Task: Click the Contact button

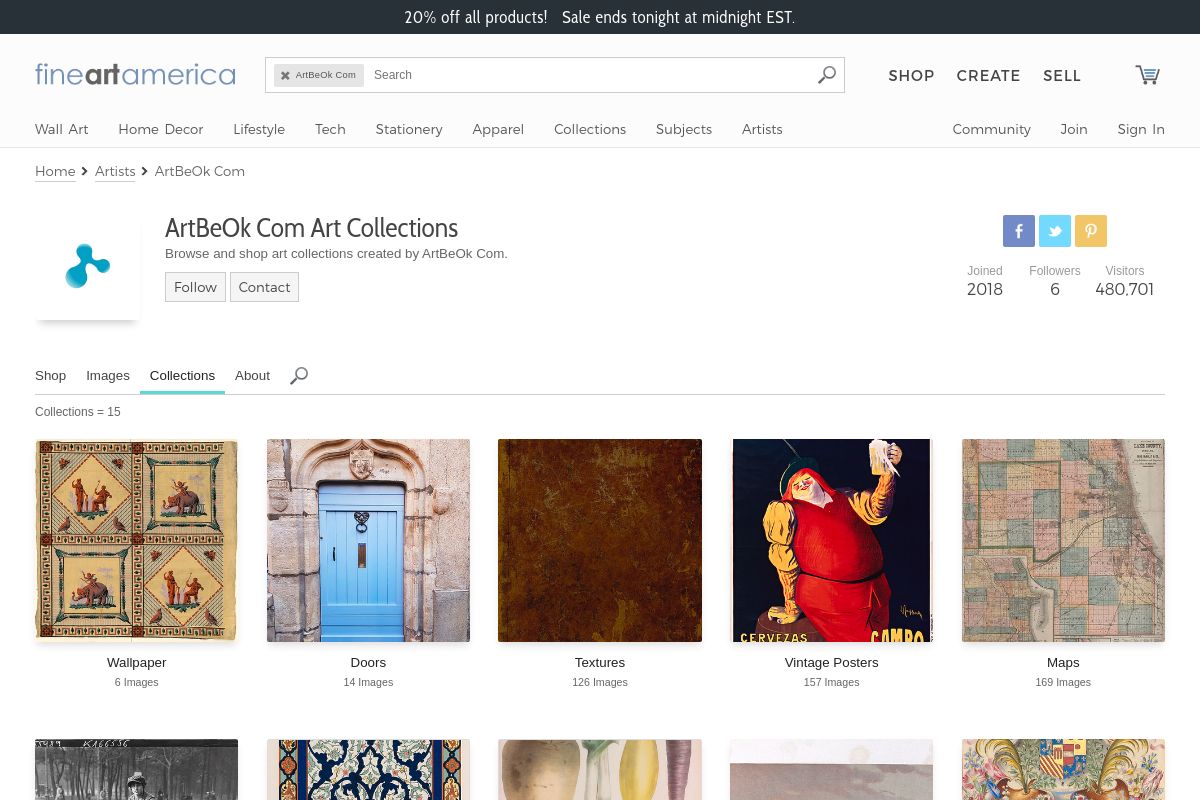Action: click(264, 287)
